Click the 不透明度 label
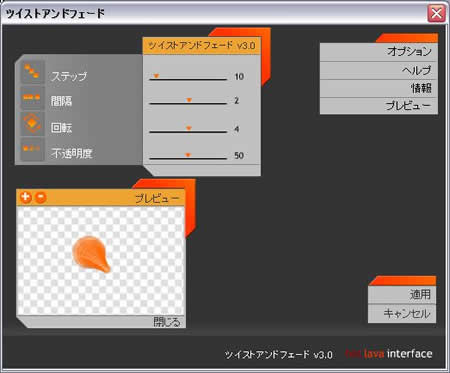This screenshot has height=373, width=450. [72, 153]
